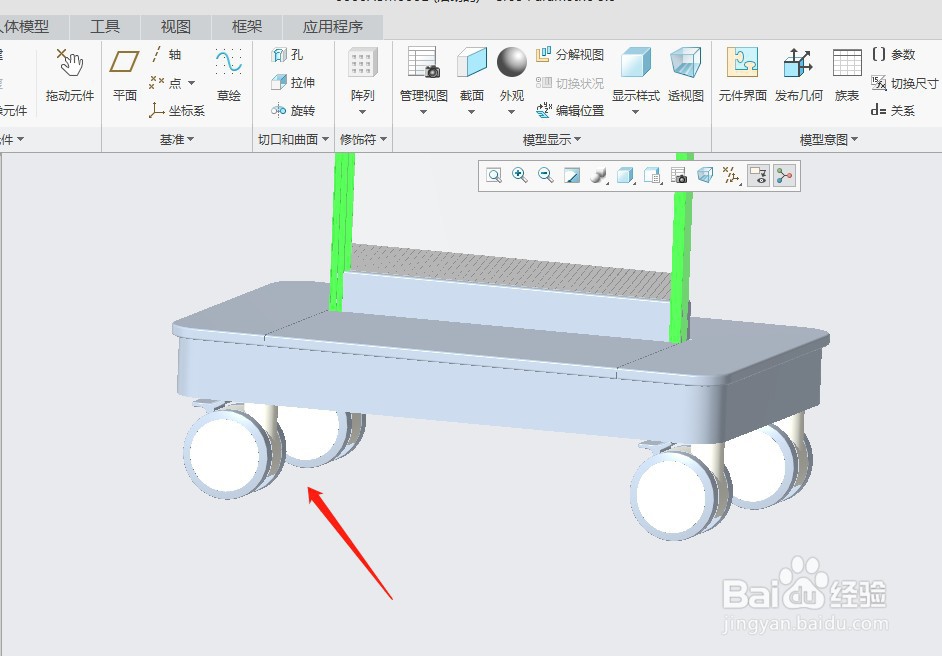Expand the 阵列 pattern dropdown arrow

pos(362,112)
